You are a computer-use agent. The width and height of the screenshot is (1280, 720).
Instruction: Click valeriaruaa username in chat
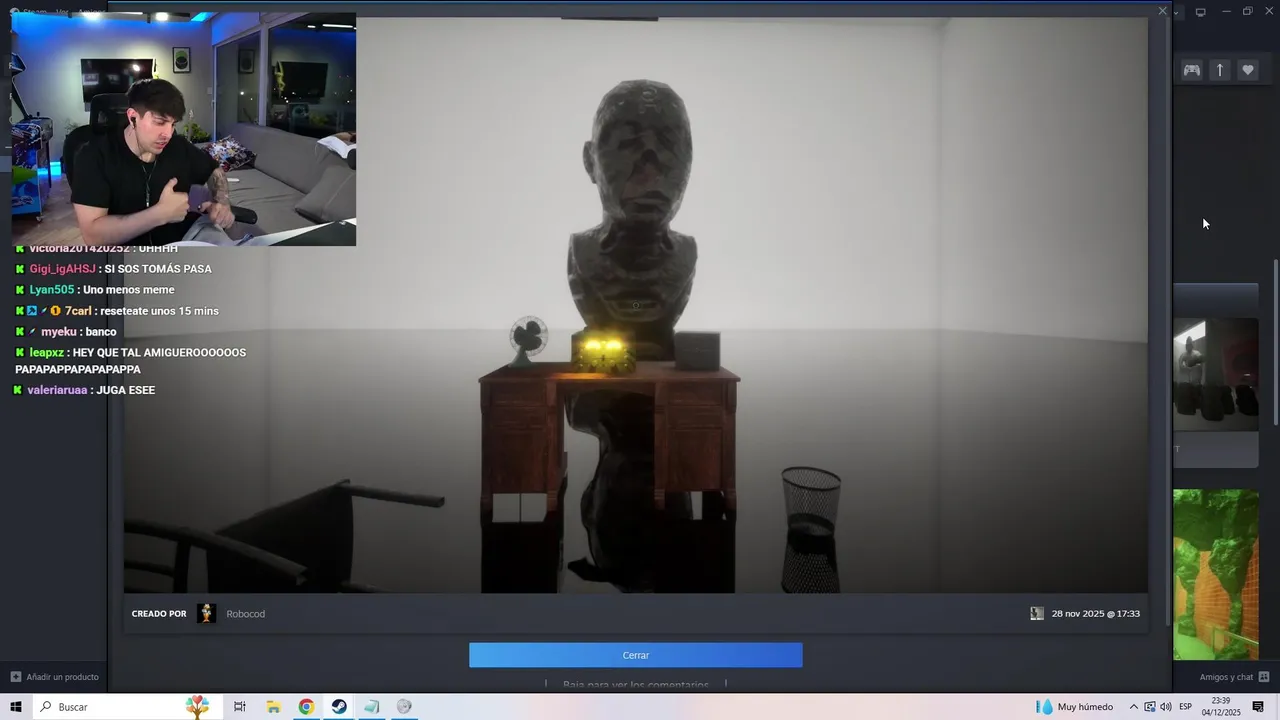point(58,390)
